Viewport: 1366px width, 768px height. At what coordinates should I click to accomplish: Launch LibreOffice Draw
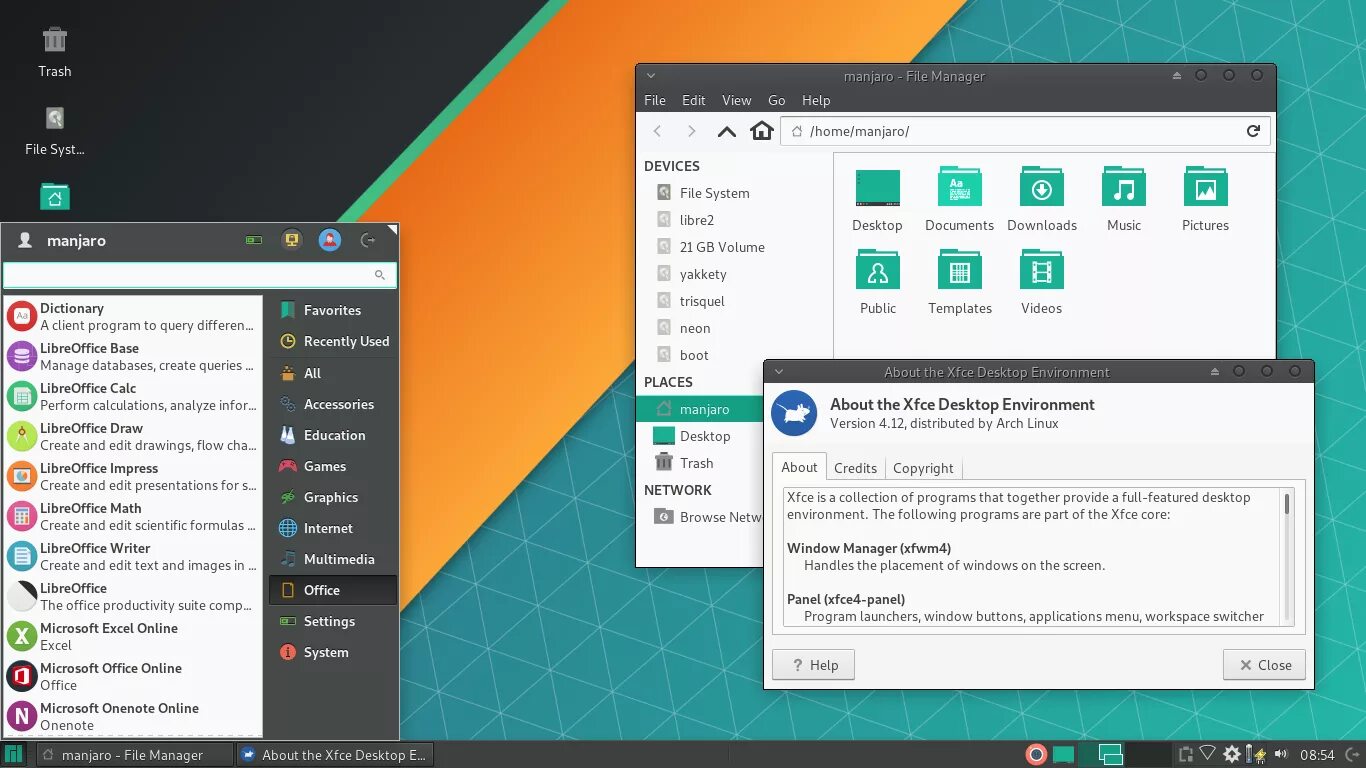coord(133,436)
